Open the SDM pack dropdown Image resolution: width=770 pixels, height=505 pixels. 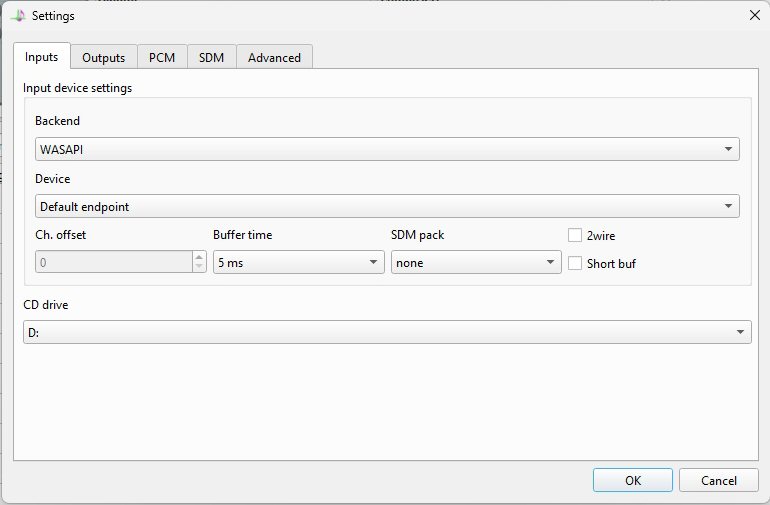pos(475,262)
